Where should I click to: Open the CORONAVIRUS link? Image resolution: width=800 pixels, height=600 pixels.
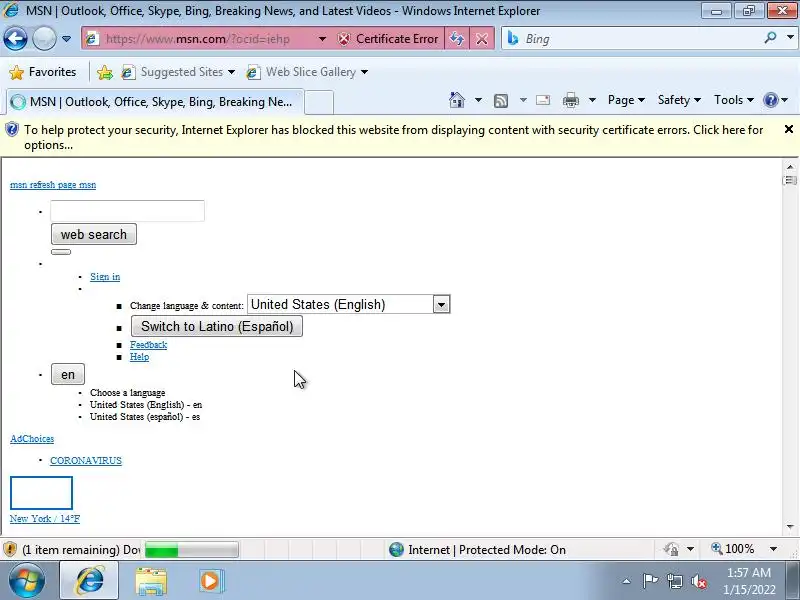pyautogui.click(x=86, y=461)
